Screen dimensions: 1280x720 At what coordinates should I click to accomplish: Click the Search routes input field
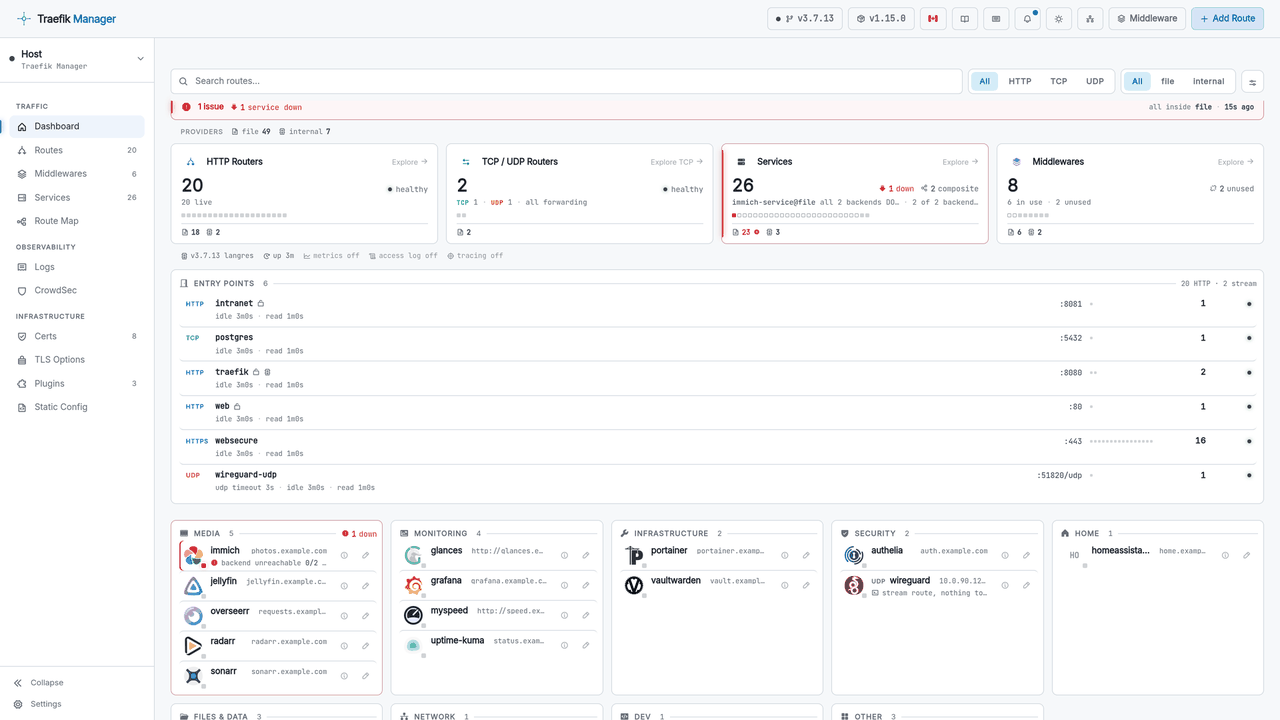click(567, 81)
